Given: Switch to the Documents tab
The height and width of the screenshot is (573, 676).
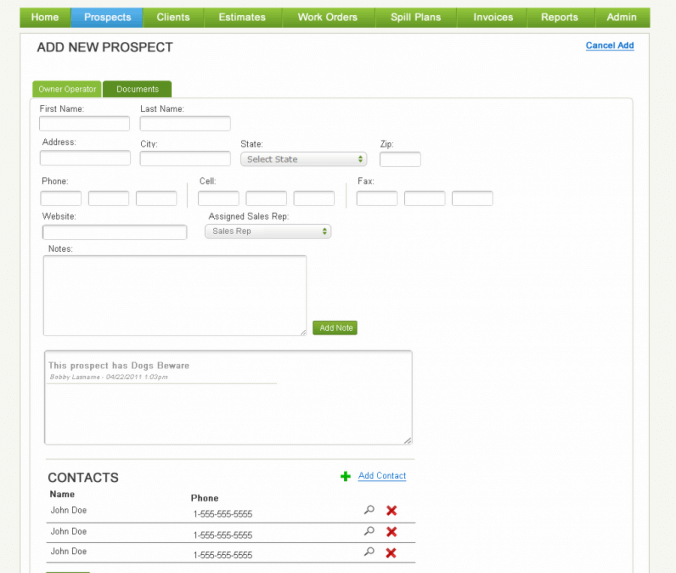Looking at the screenshot, I should coord(137,89).
